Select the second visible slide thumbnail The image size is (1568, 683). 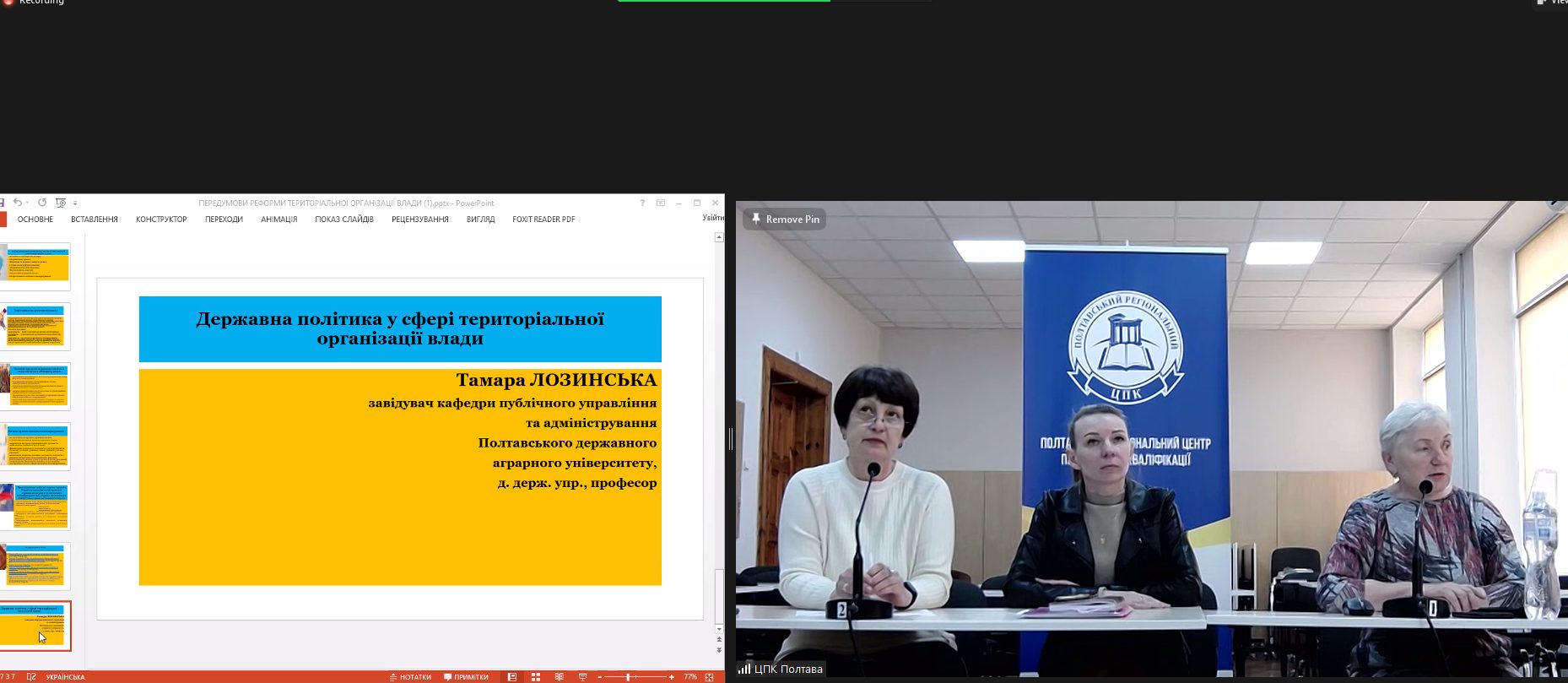[x=35, y=326]
